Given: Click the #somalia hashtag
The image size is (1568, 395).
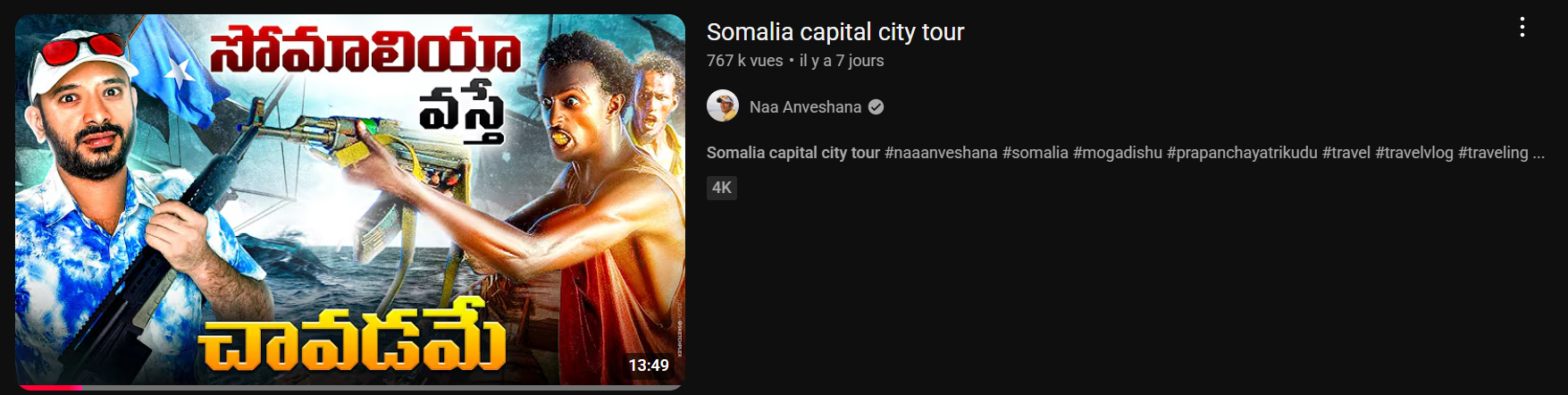Looking at the screenshot, I should coord(1035,153).
